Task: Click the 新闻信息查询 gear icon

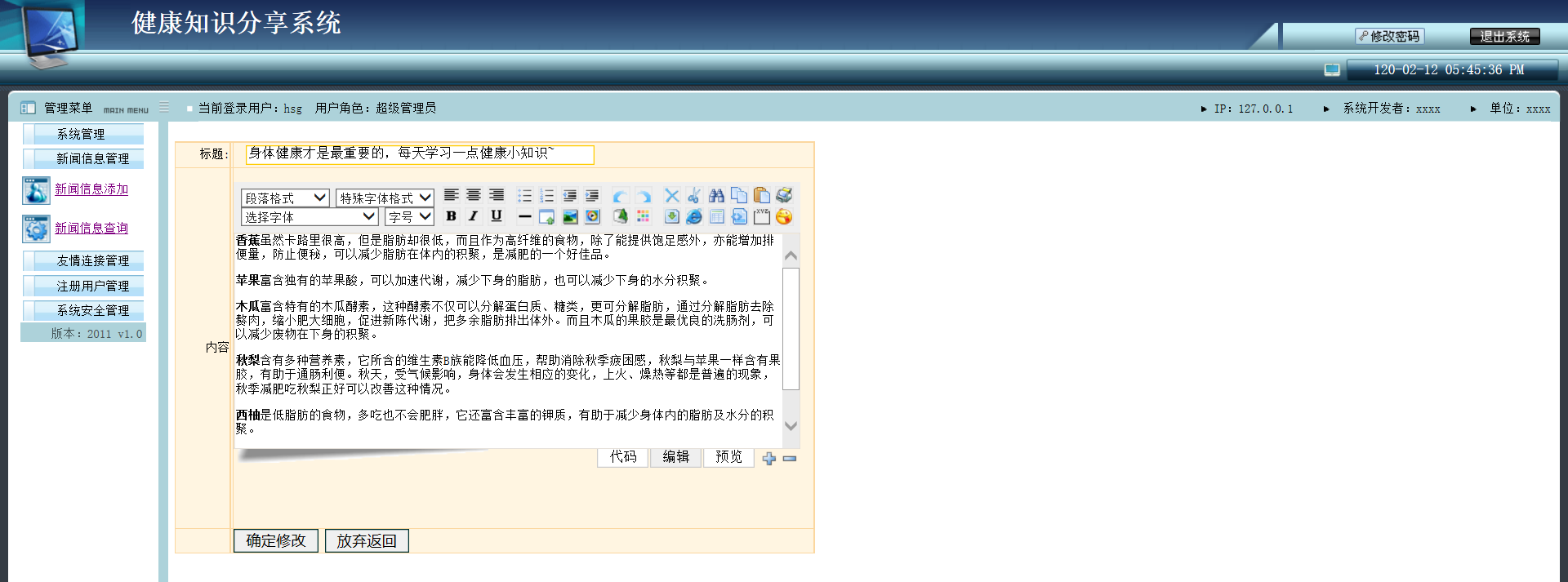Action: point(36,229)
